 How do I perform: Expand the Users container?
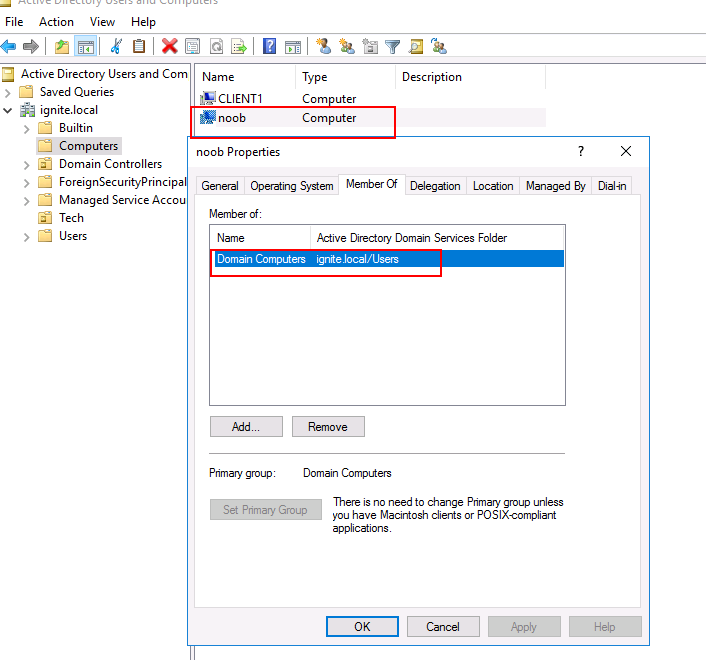tap(26, 237)
